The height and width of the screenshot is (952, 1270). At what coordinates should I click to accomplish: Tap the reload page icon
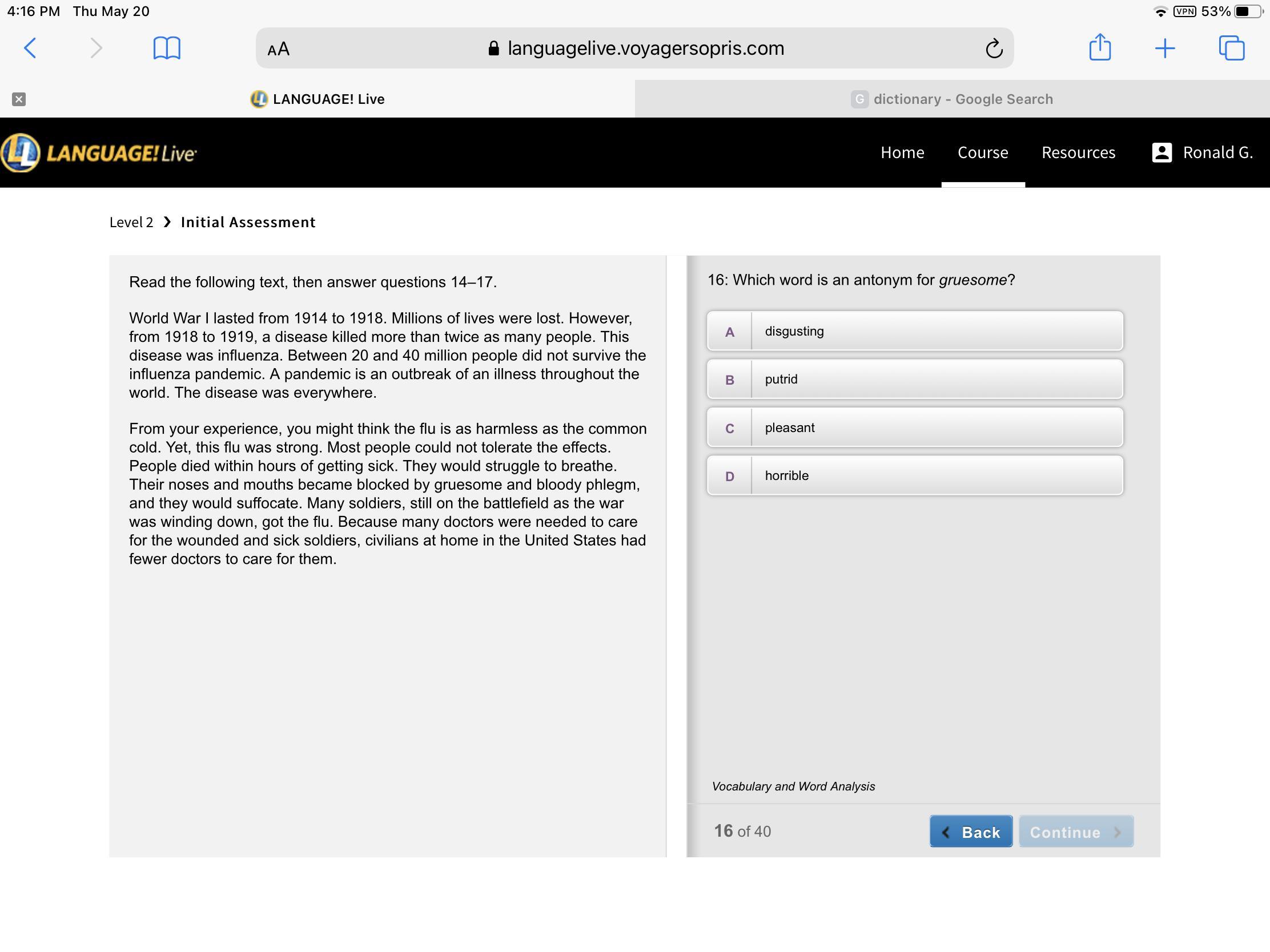(994, 49)
